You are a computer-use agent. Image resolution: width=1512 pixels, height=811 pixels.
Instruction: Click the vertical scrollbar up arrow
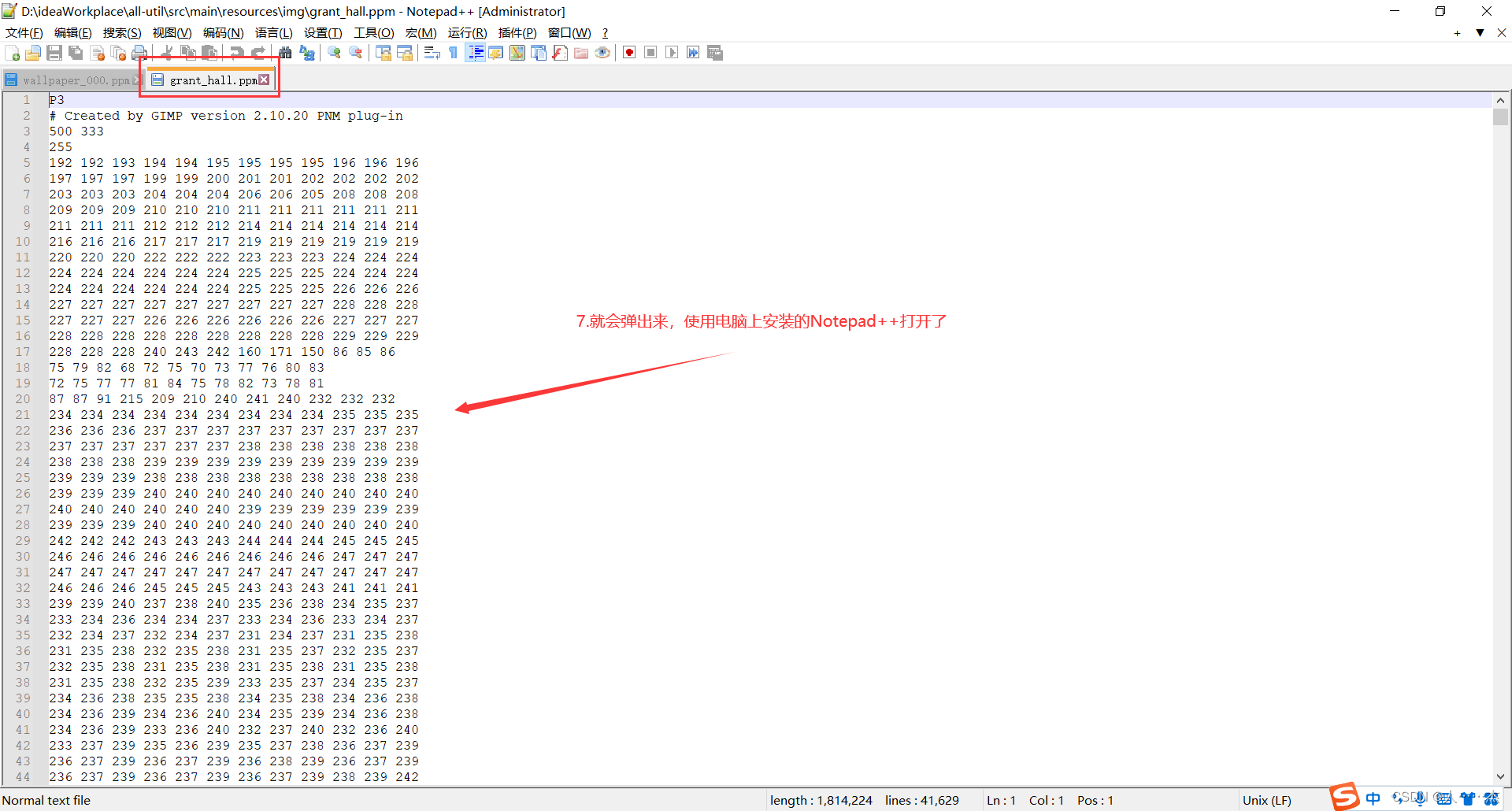1500,100
